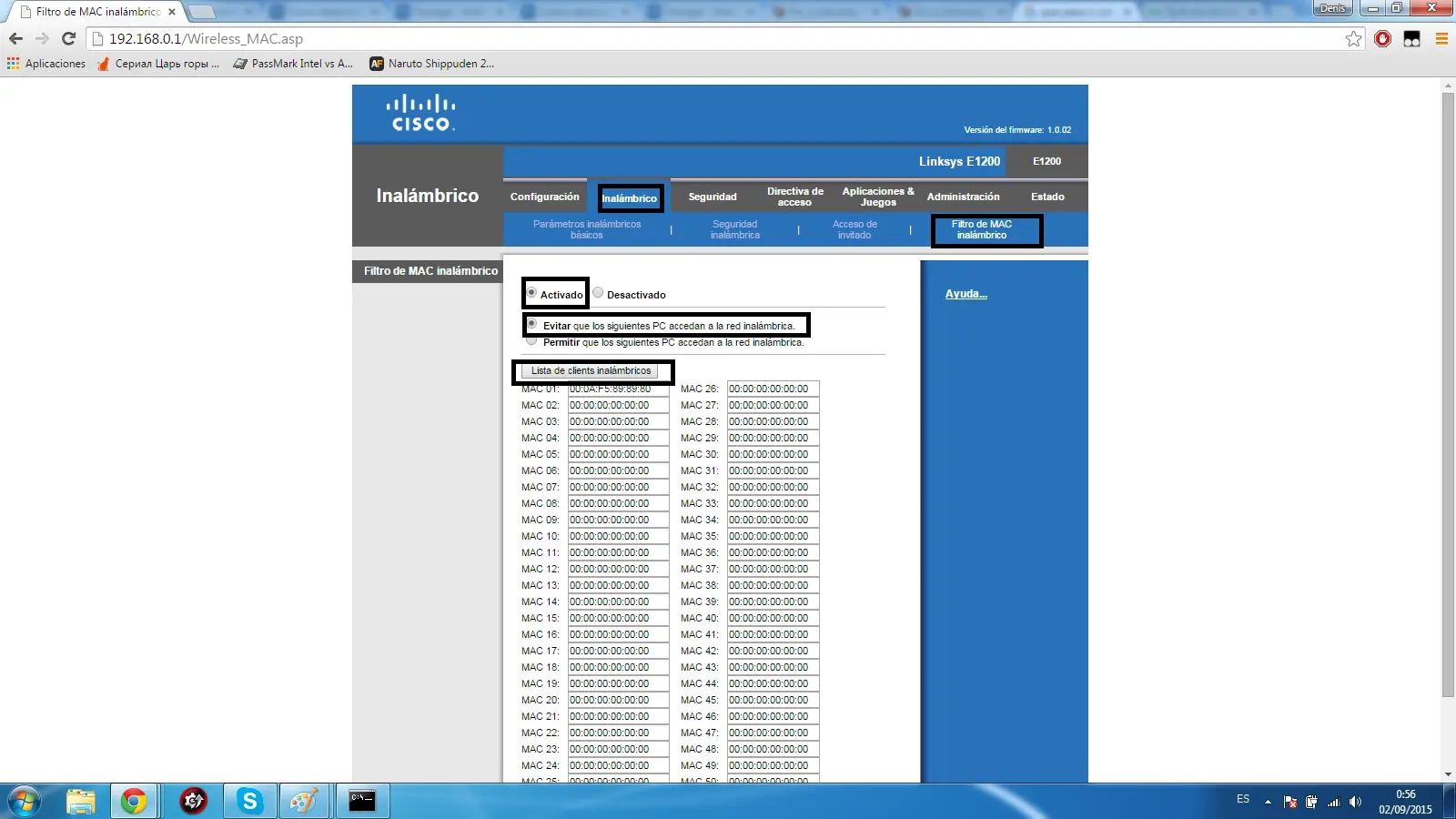
Task: Open the red extension icon in Chrome toolbar
Action: click(x=1383, y=39)
